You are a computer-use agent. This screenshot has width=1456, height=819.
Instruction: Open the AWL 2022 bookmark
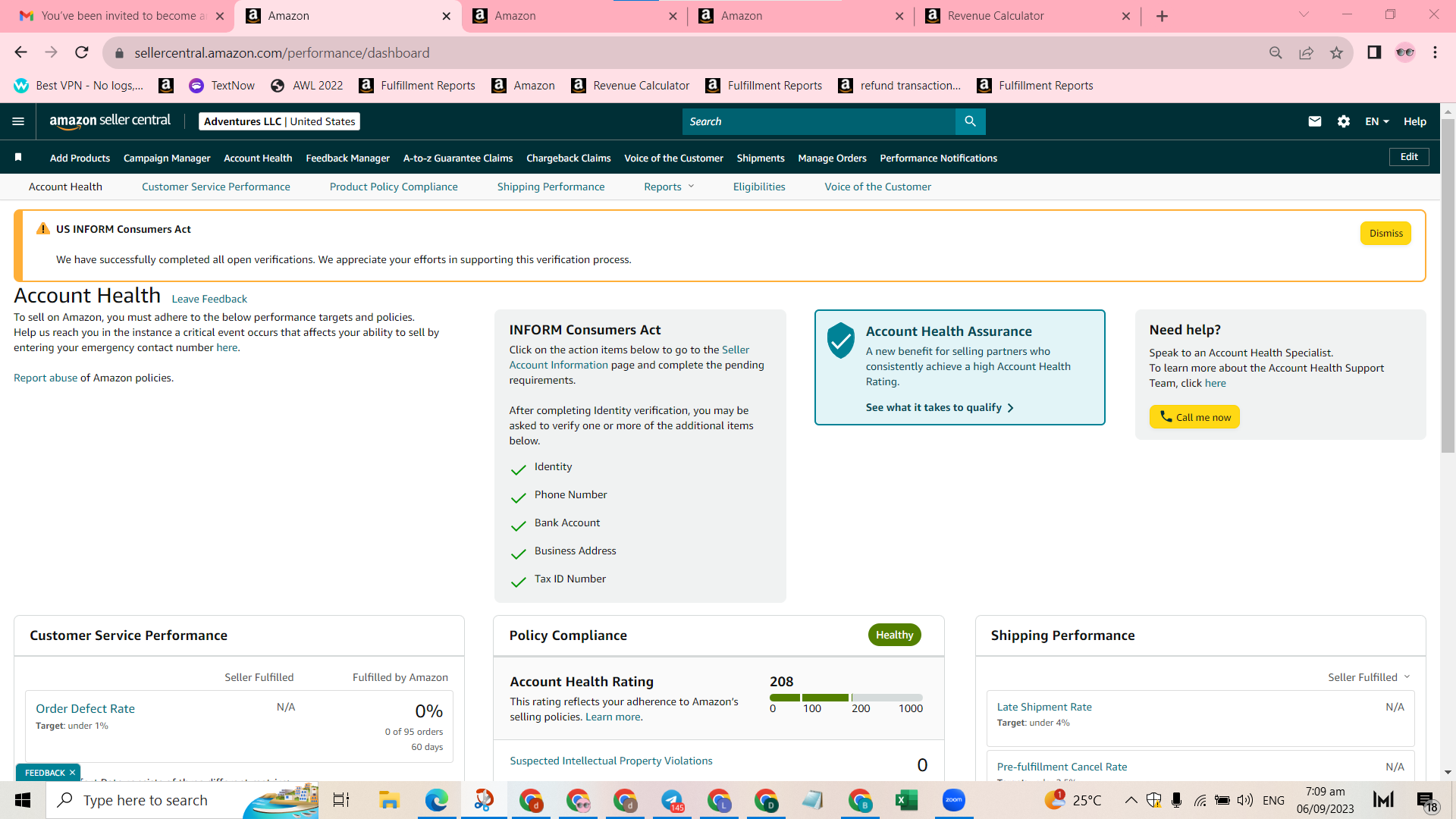[306, 86]
